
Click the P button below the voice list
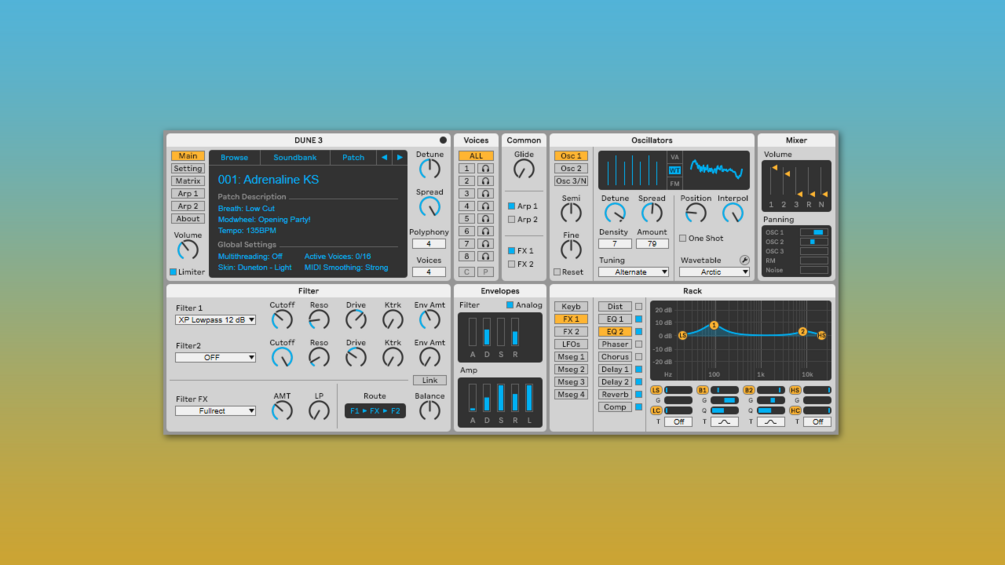(485, 272)
